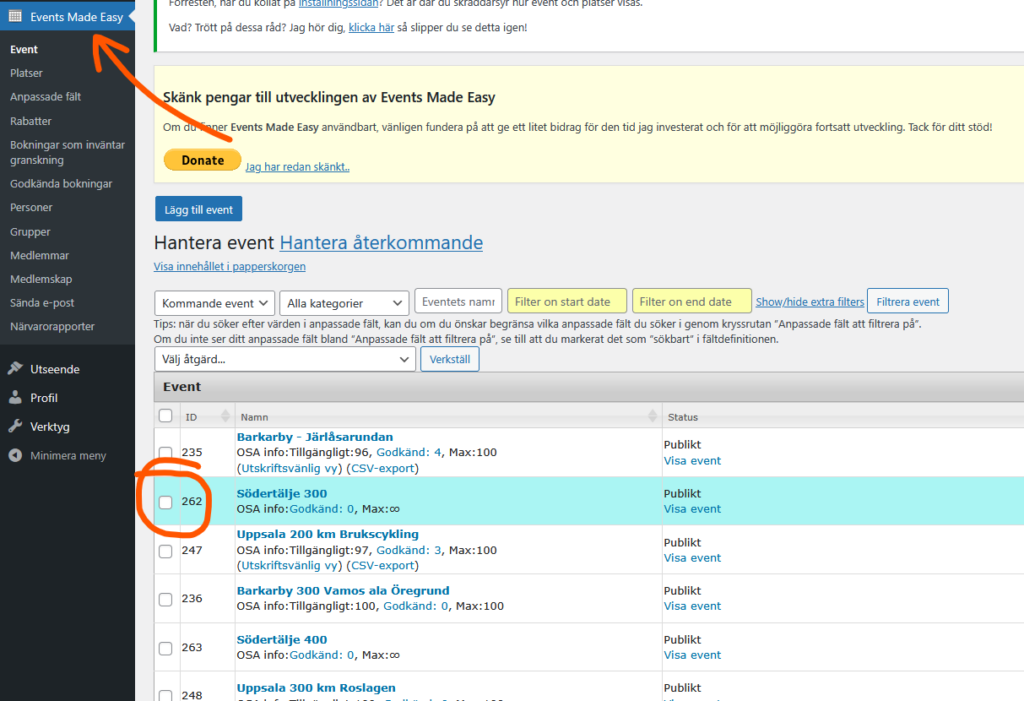
Task: Click Godkänd: 4 link for Järlåsarundan
Action: tap(409, 452)
